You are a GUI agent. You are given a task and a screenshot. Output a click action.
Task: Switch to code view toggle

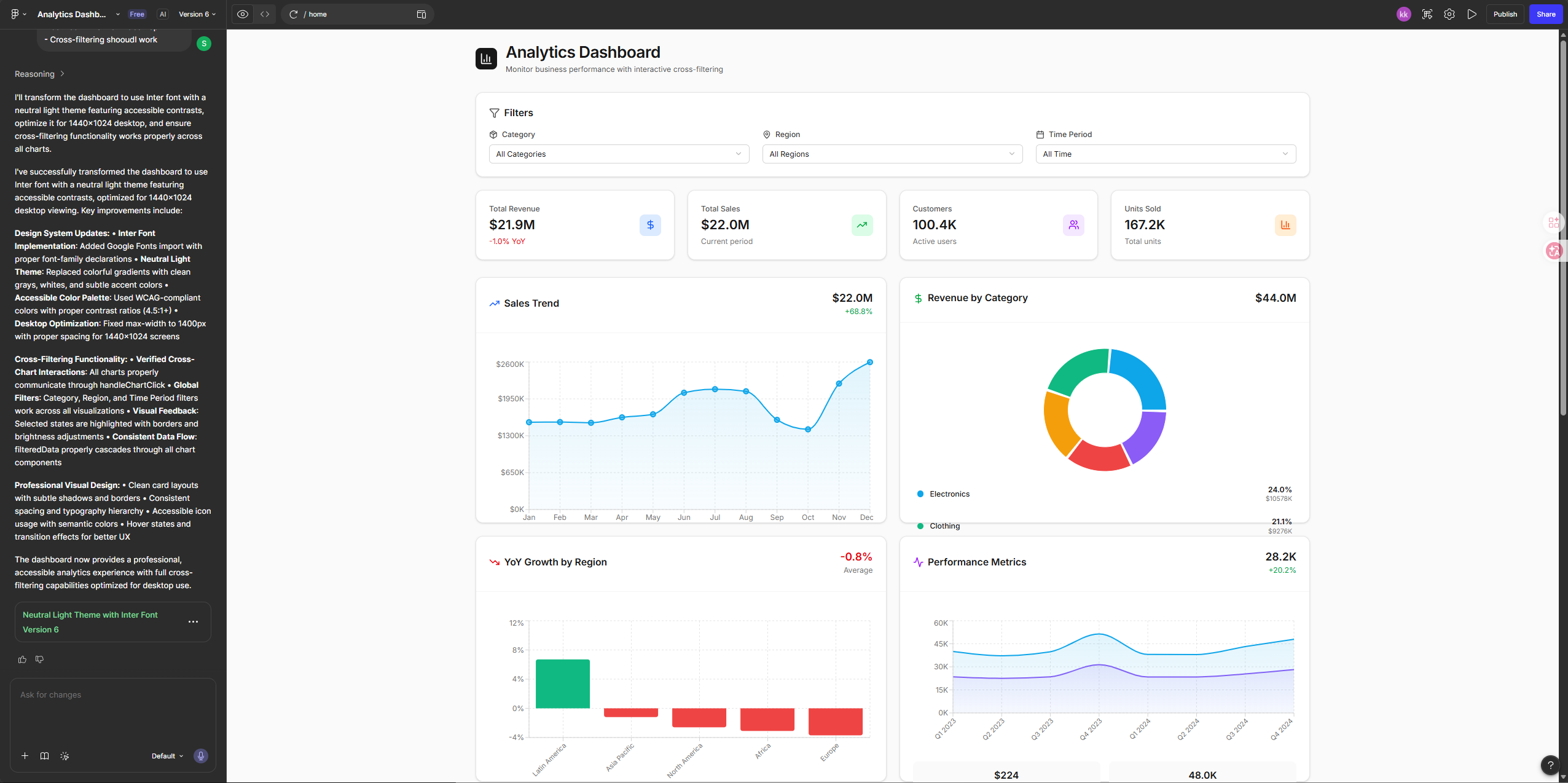point(265,14)
